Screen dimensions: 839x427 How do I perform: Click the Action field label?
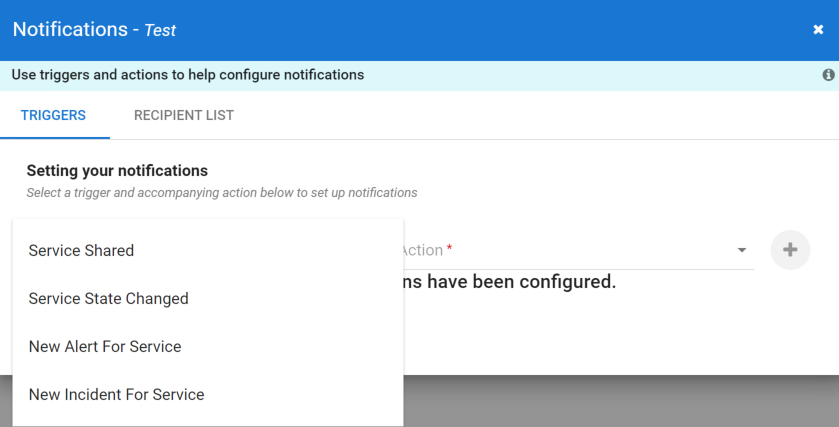pos(422,250)
